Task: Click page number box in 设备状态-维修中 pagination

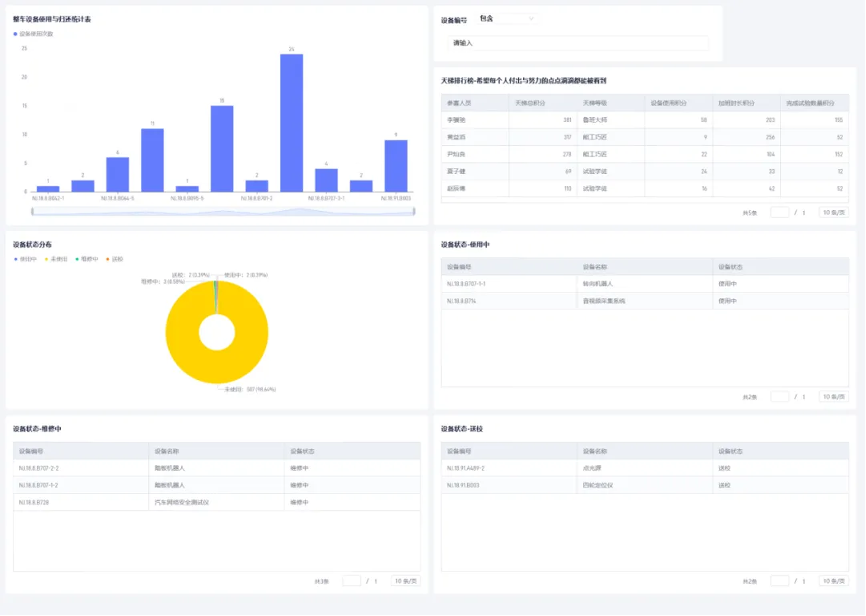Action: pyautogui.click(x=351, y=580)
